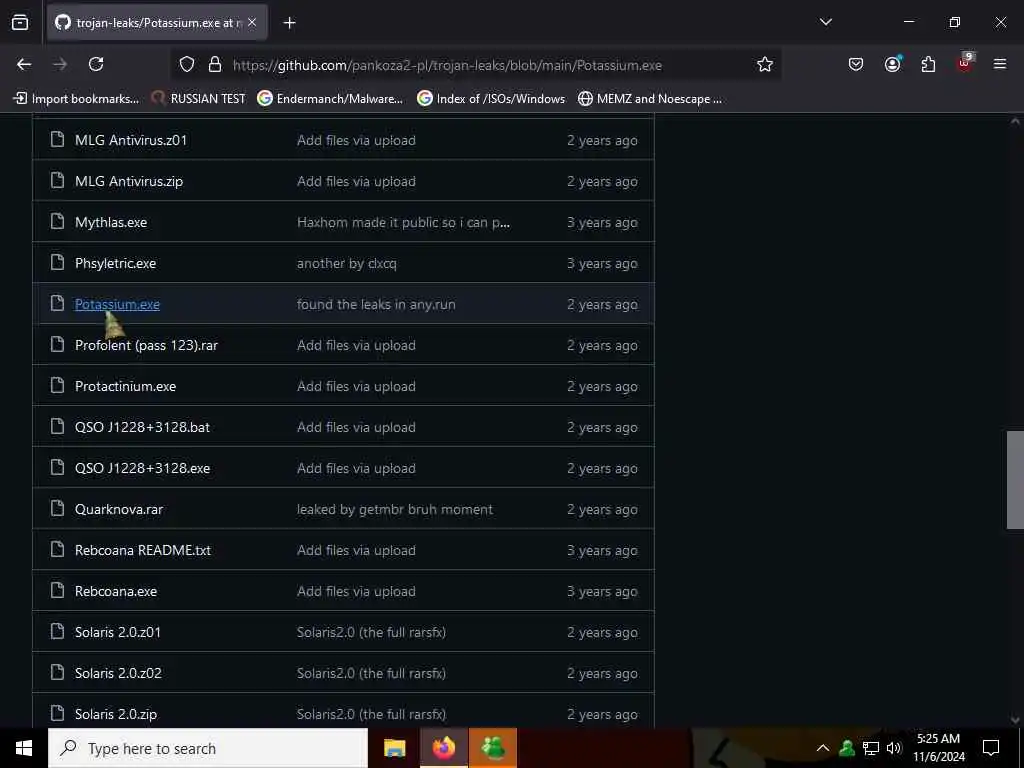
Task: Open Rebcoana README.txt file
Action: (143, 551)
